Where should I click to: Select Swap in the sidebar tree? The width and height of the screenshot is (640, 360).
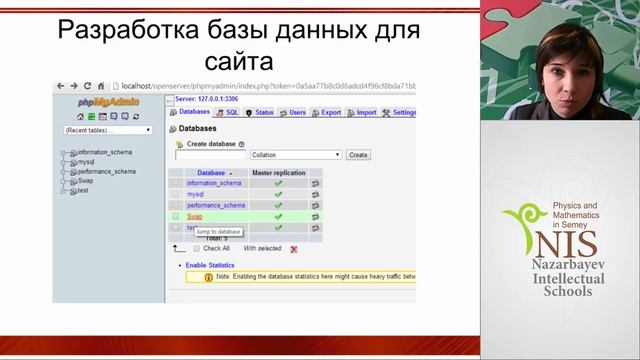pyautogui.click(x=85, y=181)
